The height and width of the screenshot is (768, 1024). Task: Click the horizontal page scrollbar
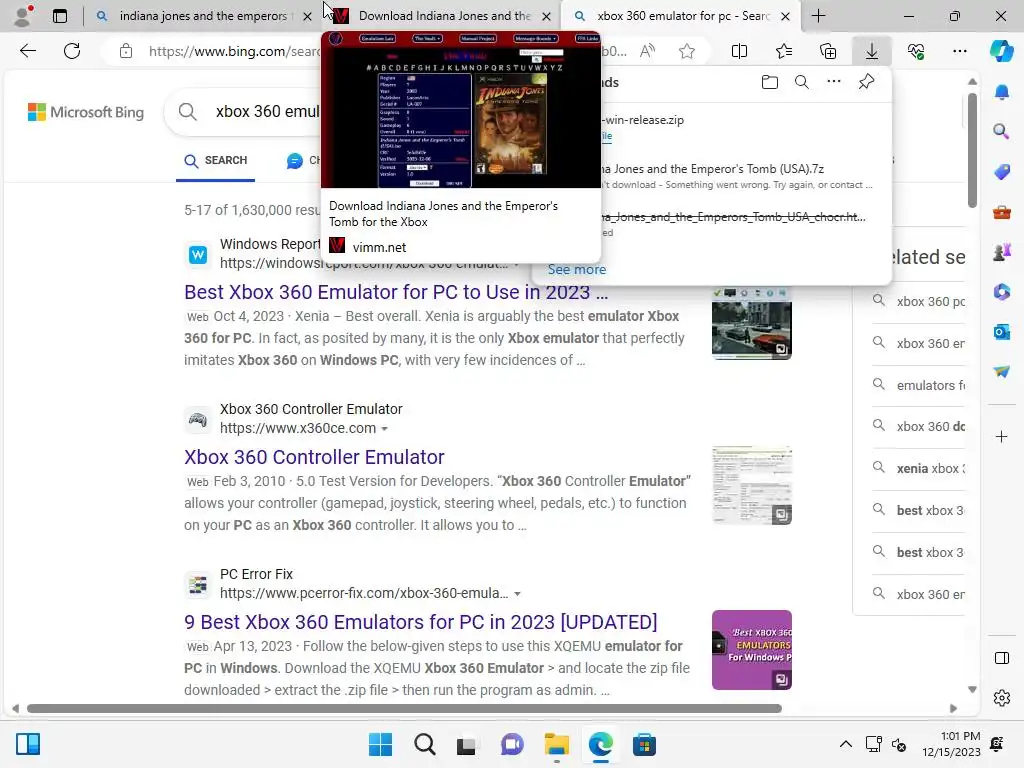click(404, 709)
